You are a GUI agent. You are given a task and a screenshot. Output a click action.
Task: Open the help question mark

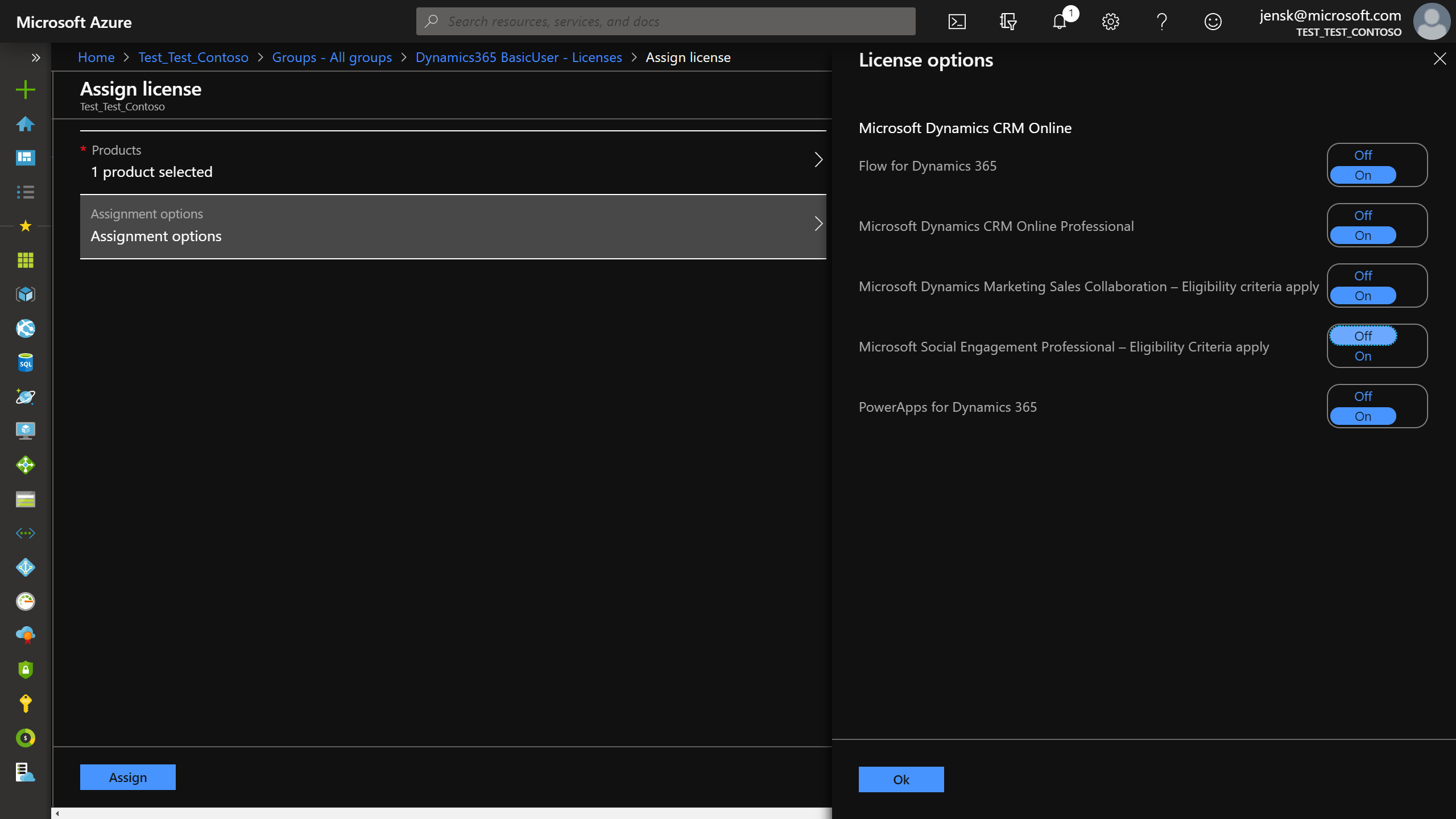[1162, 22]
